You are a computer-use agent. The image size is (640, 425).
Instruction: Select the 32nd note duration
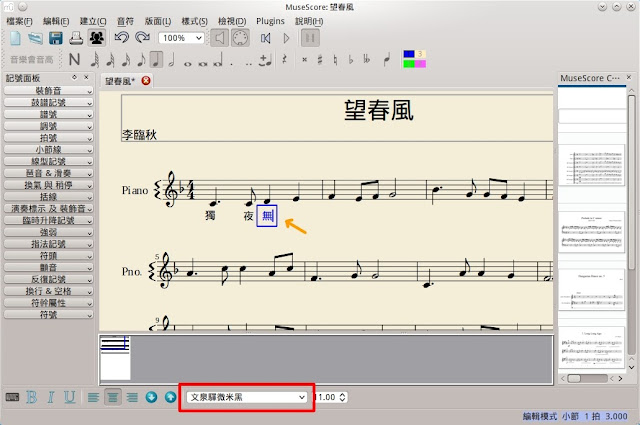tap(110, 60)
